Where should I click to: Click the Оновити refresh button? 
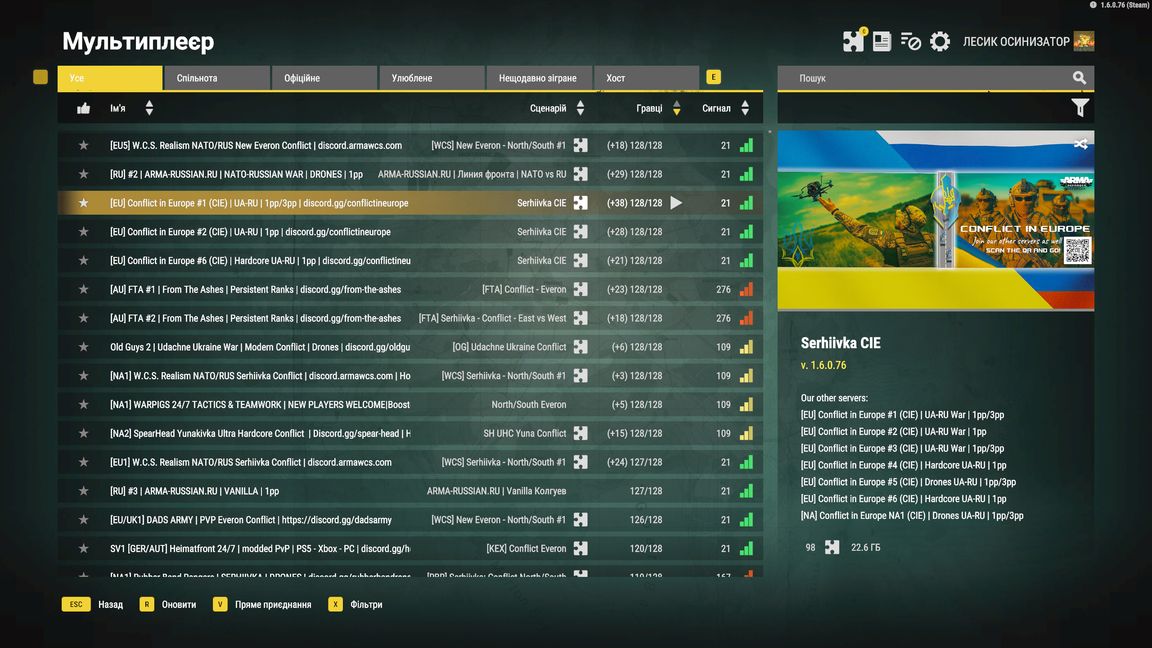click(x=168, y=604)
